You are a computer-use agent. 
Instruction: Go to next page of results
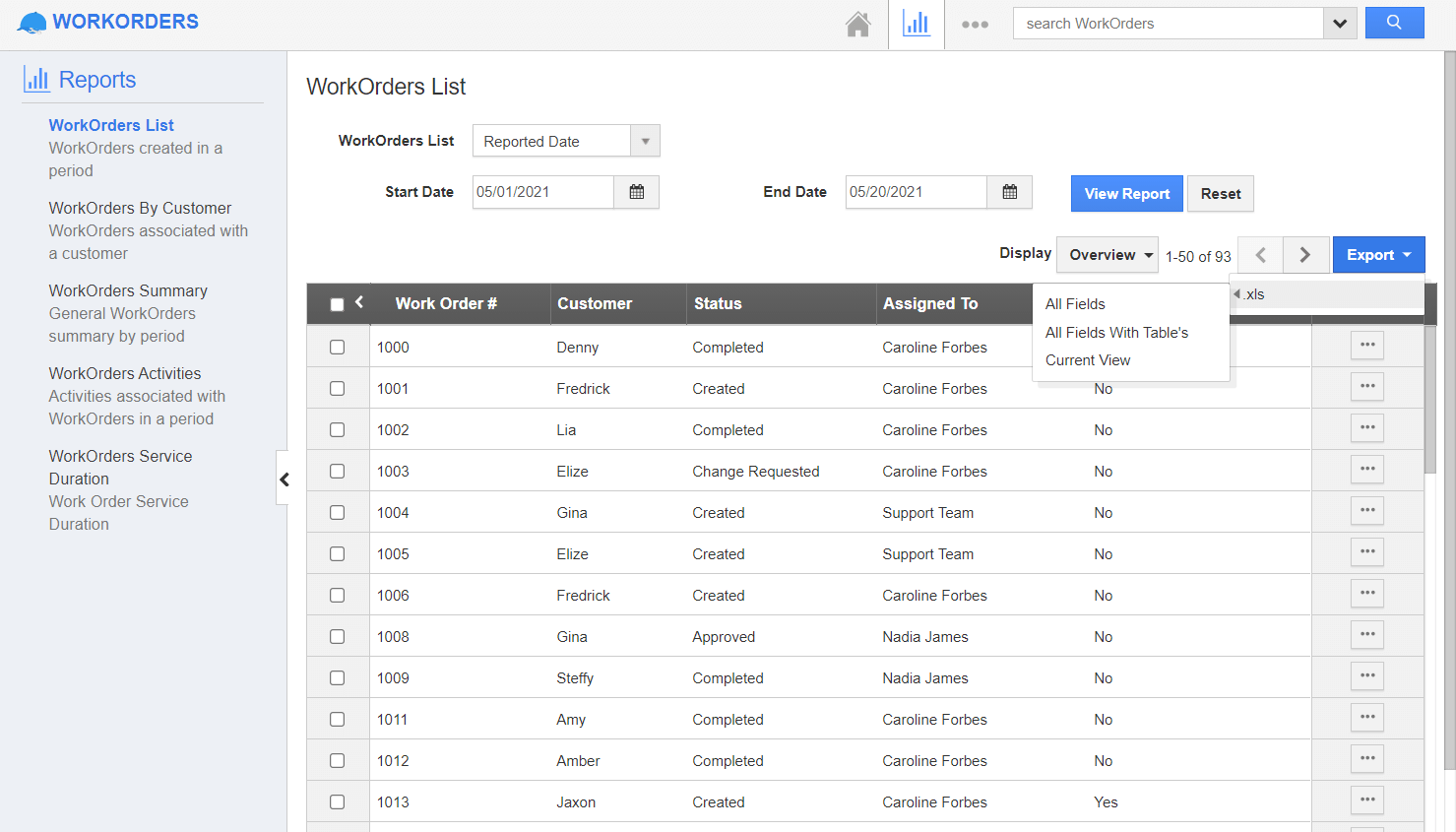coord(1305,254)
